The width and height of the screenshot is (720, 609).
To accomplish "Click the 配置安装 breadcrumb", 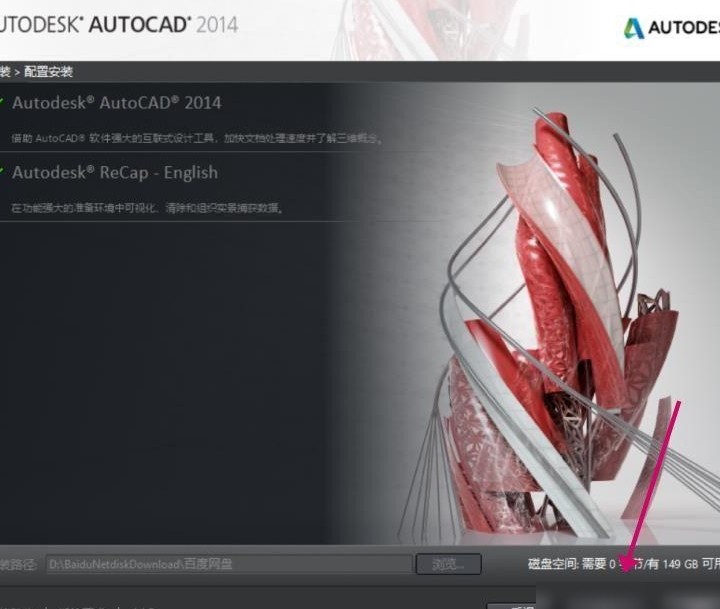I will [x=49, y=72].
